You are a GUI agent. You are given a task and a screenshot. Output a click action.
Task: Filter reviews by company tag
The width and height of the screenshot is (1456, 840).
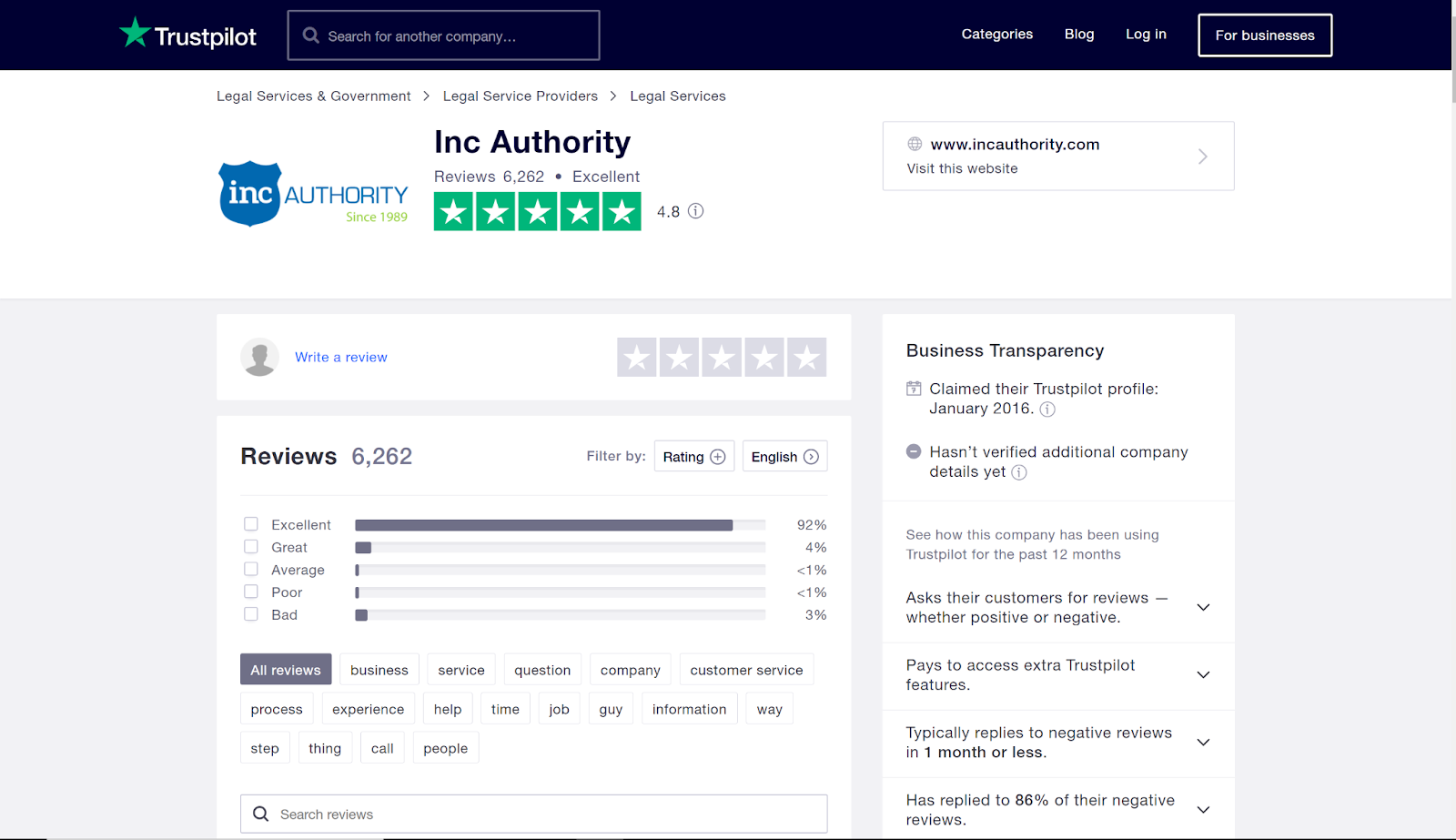click(x=631, y=670)
